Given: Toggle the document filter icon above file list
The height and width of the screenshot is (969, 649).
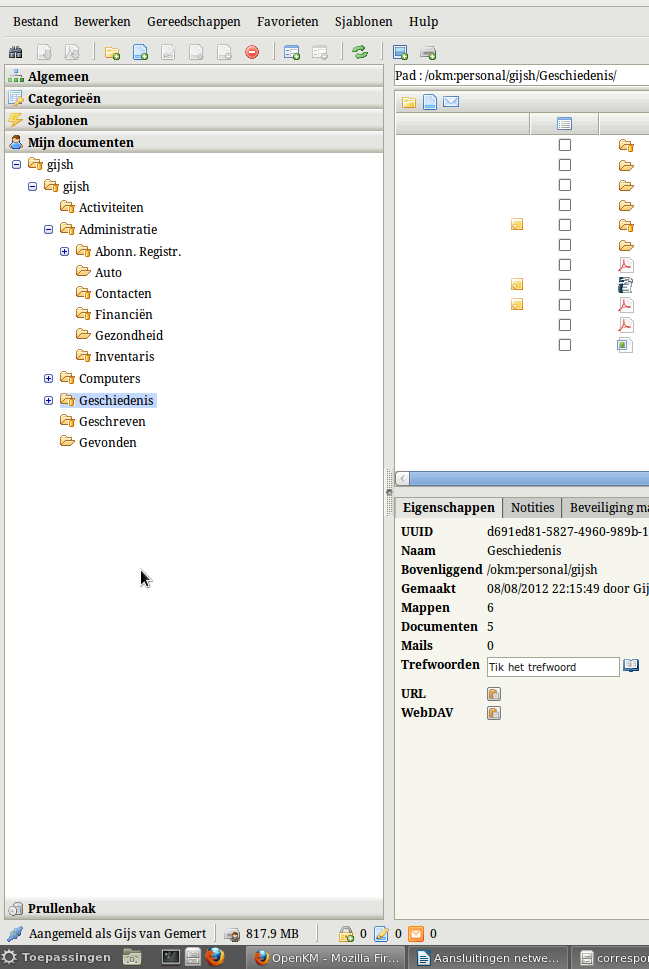Looking at the screenshot, I should 430,102.
